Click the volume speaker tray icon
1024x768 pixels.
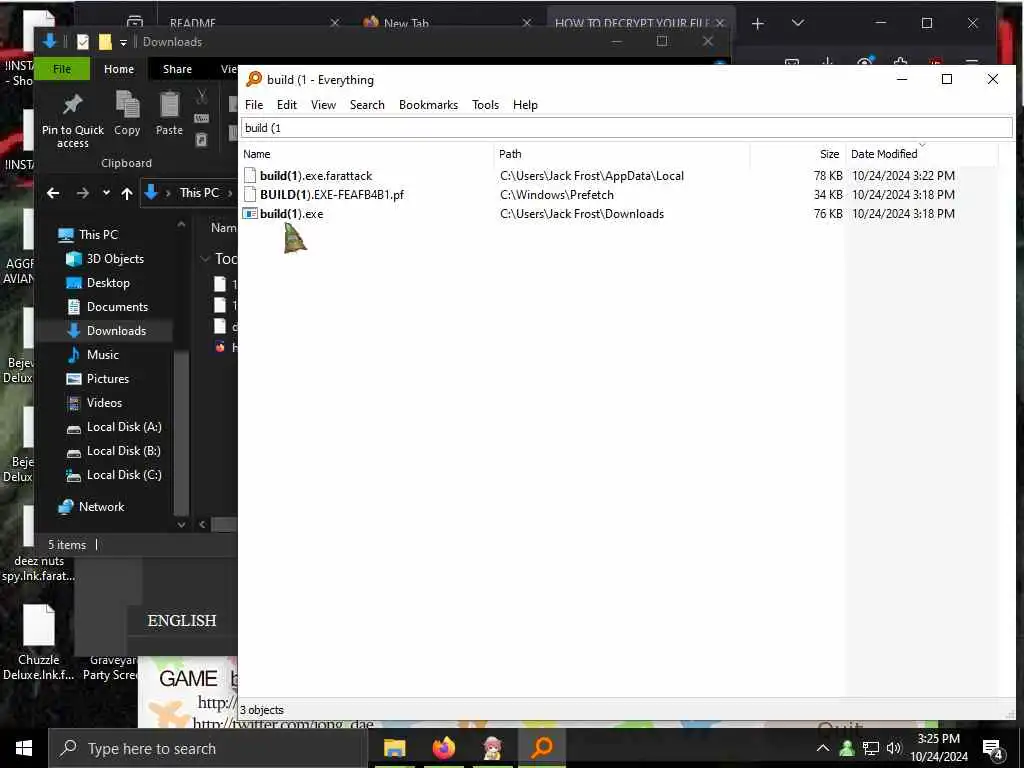tap(893, 748)
